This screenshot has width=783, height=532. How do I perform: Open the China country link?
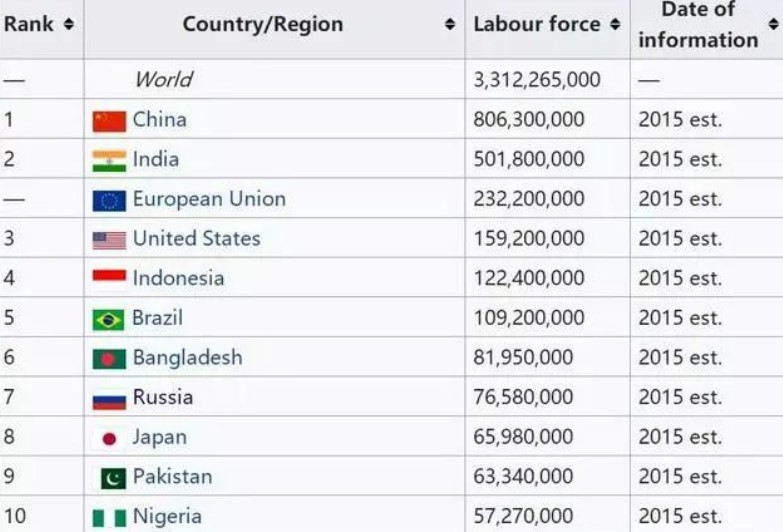(160, 120)
